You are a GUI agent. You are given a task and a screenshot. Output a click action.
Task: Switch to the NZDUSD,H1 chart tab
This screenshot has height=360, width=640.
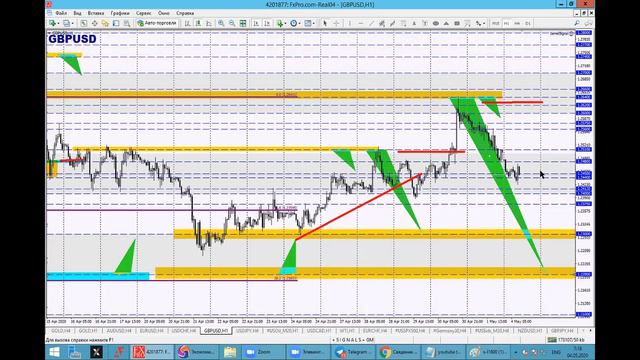click(530, 331)
